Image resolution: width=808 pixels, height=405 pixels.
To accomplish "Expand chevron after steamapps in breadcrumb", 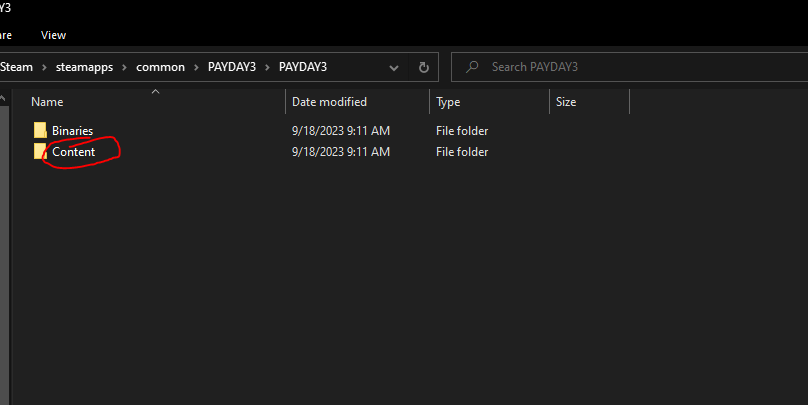I will coord(125,67).
